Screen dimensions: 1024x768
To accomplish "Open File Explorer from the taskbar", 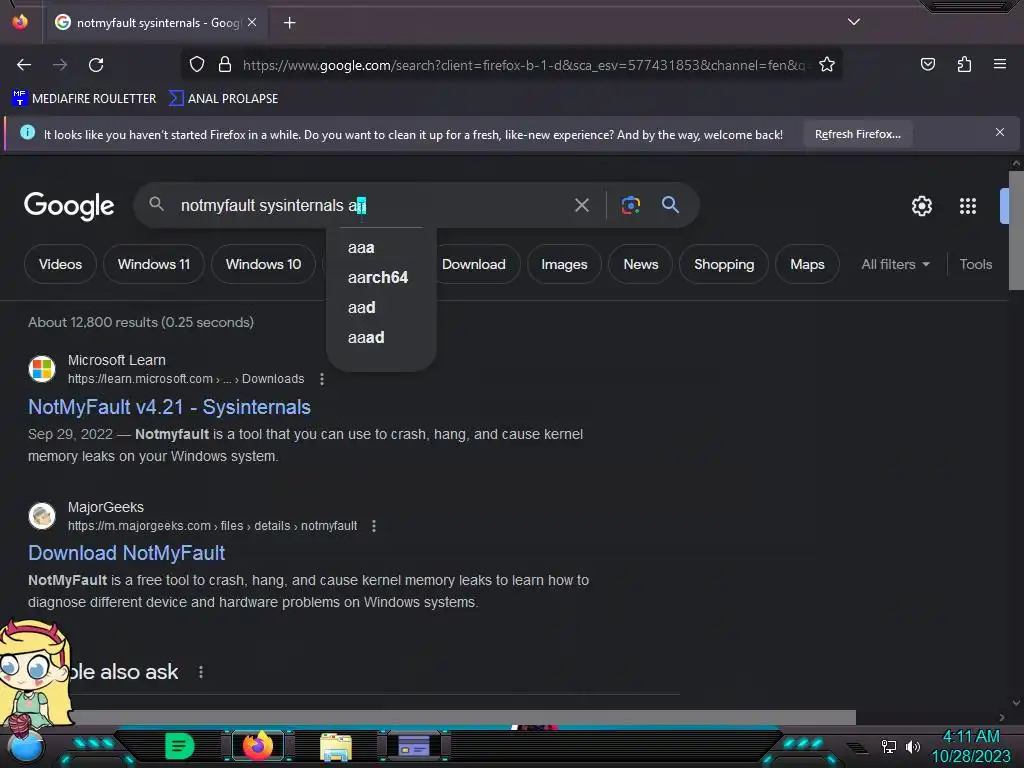I will (336, 747).
